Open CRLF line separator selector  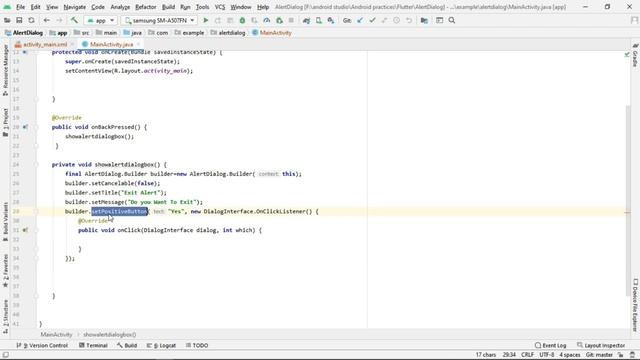tap(527, 355)
